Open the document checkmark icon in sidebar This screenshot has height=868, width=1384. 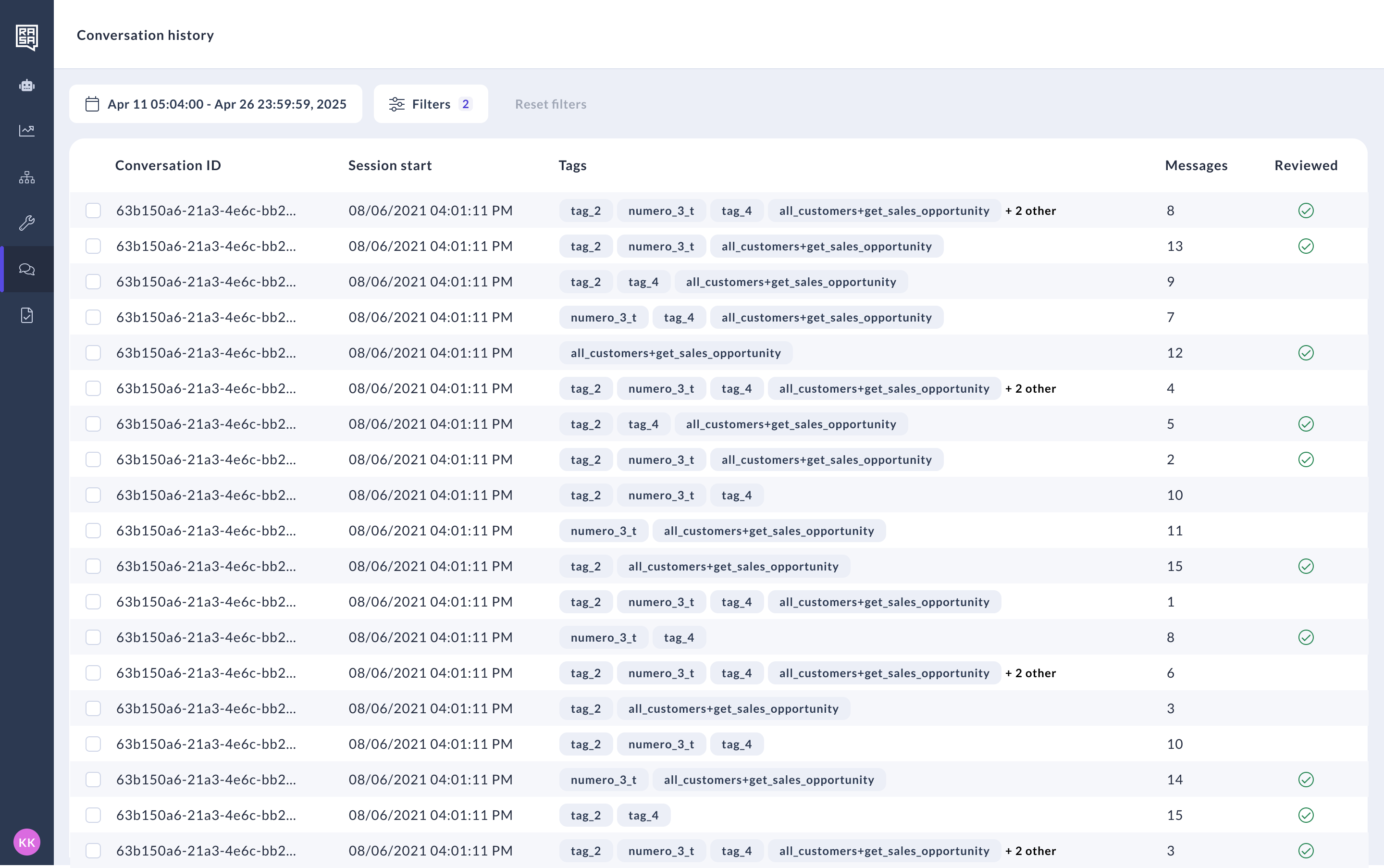(x=26, y=315)
